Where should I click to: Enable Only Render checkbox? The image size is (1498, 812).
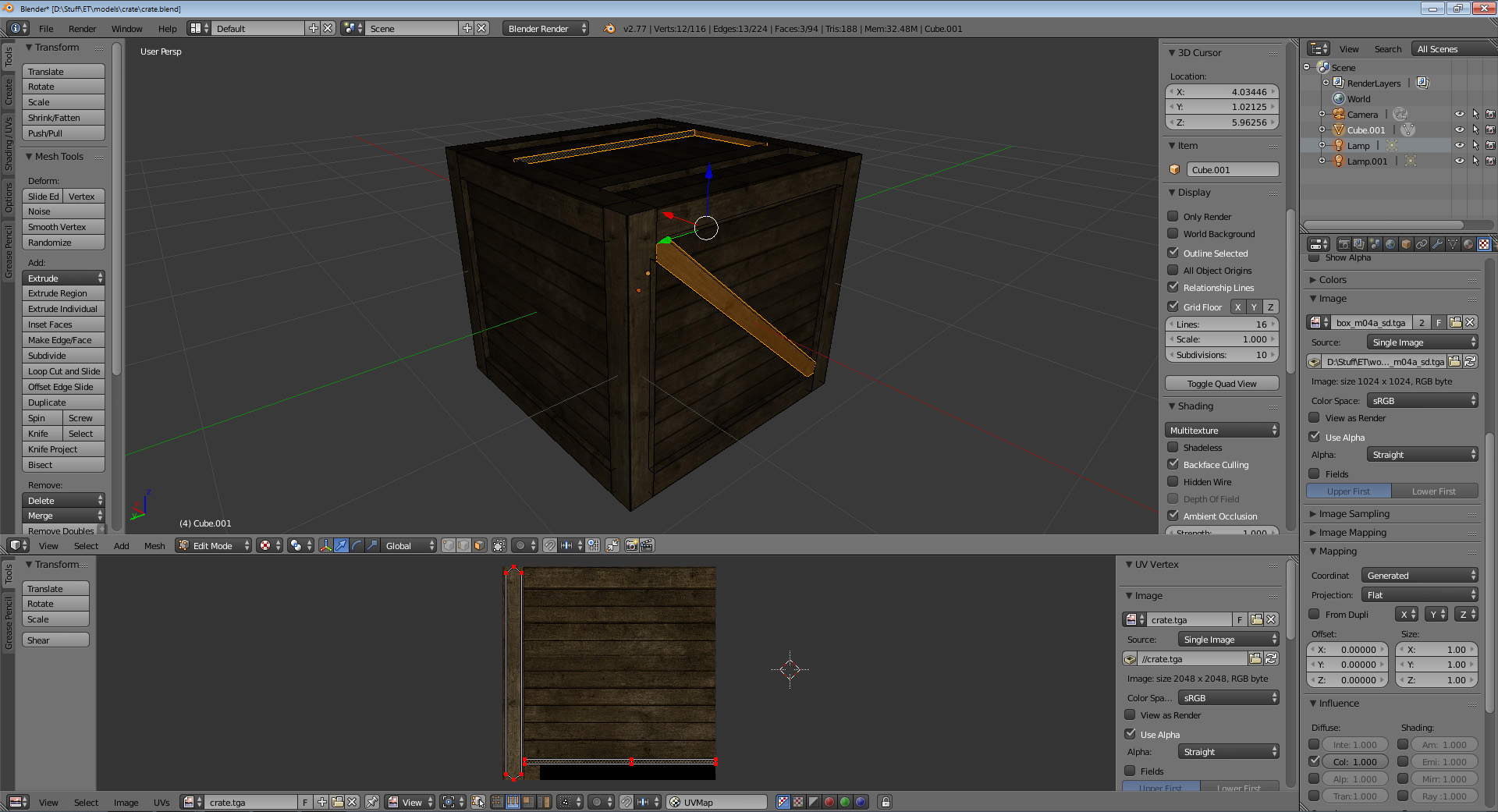point(1173,216)
